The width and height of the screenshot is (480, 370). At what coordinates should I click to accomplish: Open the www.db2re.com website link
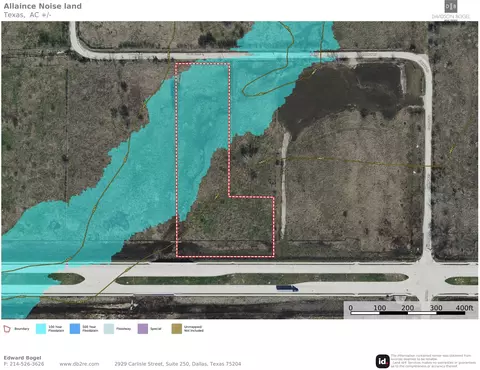click(x=79, y=364)
